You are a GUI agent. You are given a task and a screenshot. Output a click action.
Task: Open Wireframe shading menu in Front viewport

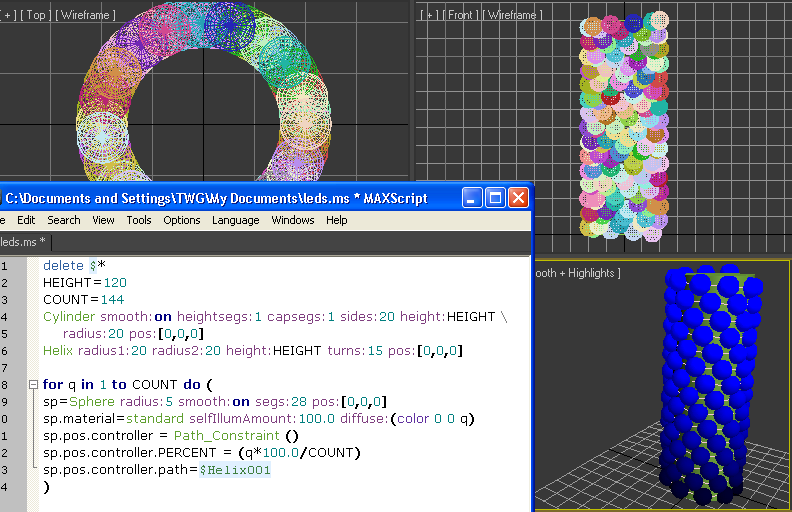(x=514, y=15)
